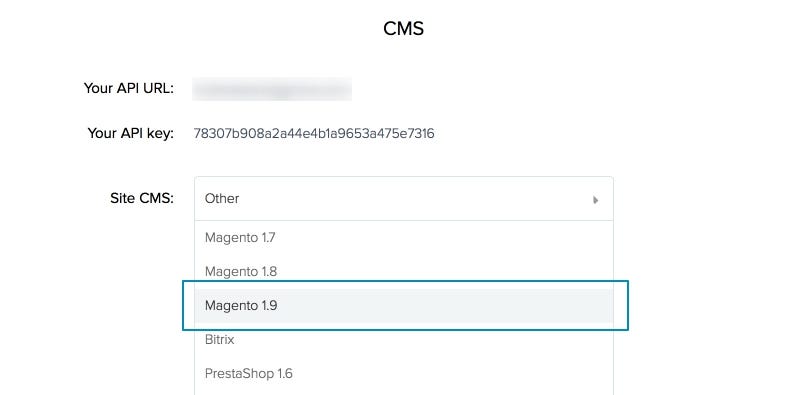Choose PrestaShop 1.6 from the options

[x=404, y=373]
